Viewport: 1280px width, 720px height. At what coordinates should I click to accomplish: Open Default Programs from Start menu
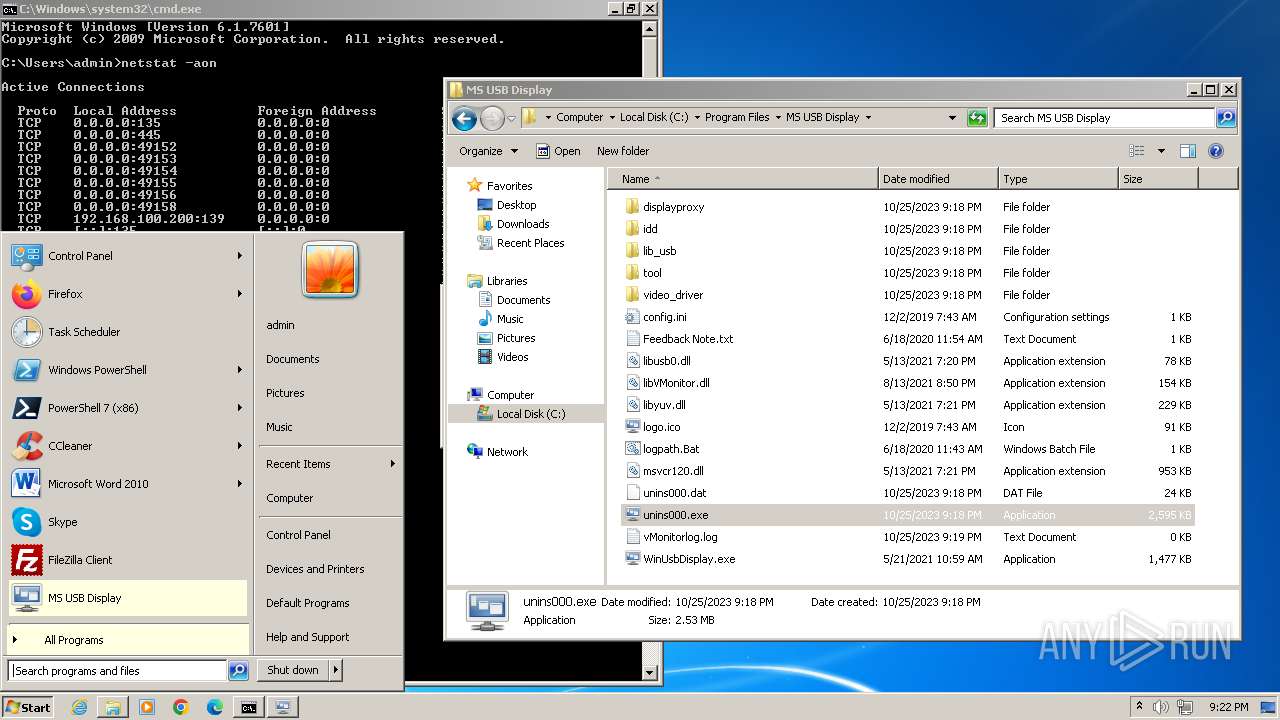coord(308,603)
